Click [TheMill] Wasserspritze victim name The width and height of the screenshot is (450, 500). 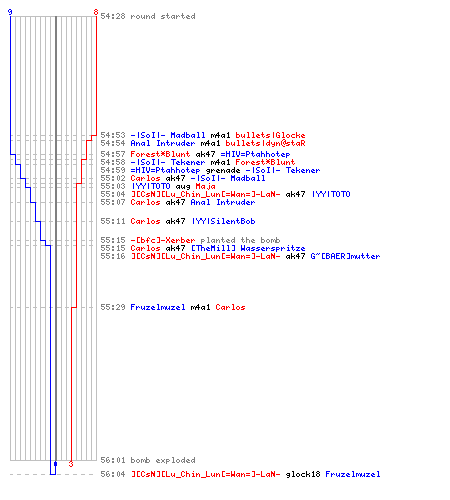[248, 248]
